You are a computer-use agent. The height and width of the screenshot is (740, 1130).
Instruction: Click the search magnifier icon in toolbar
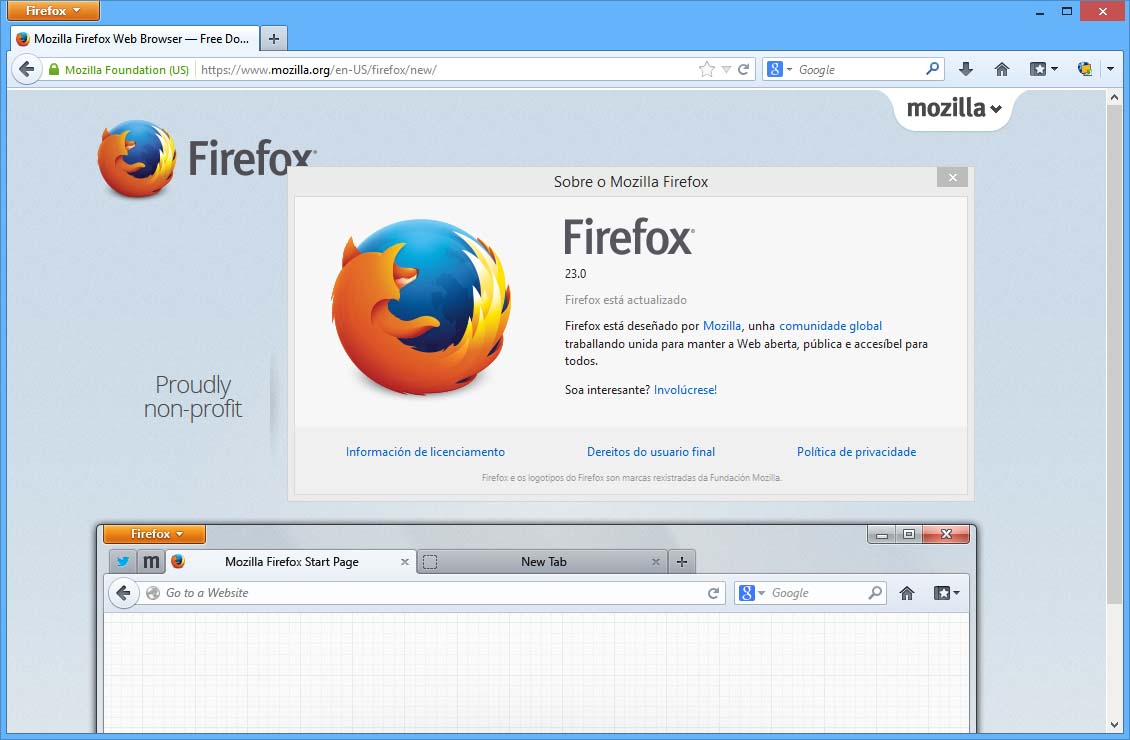point(933,69)
